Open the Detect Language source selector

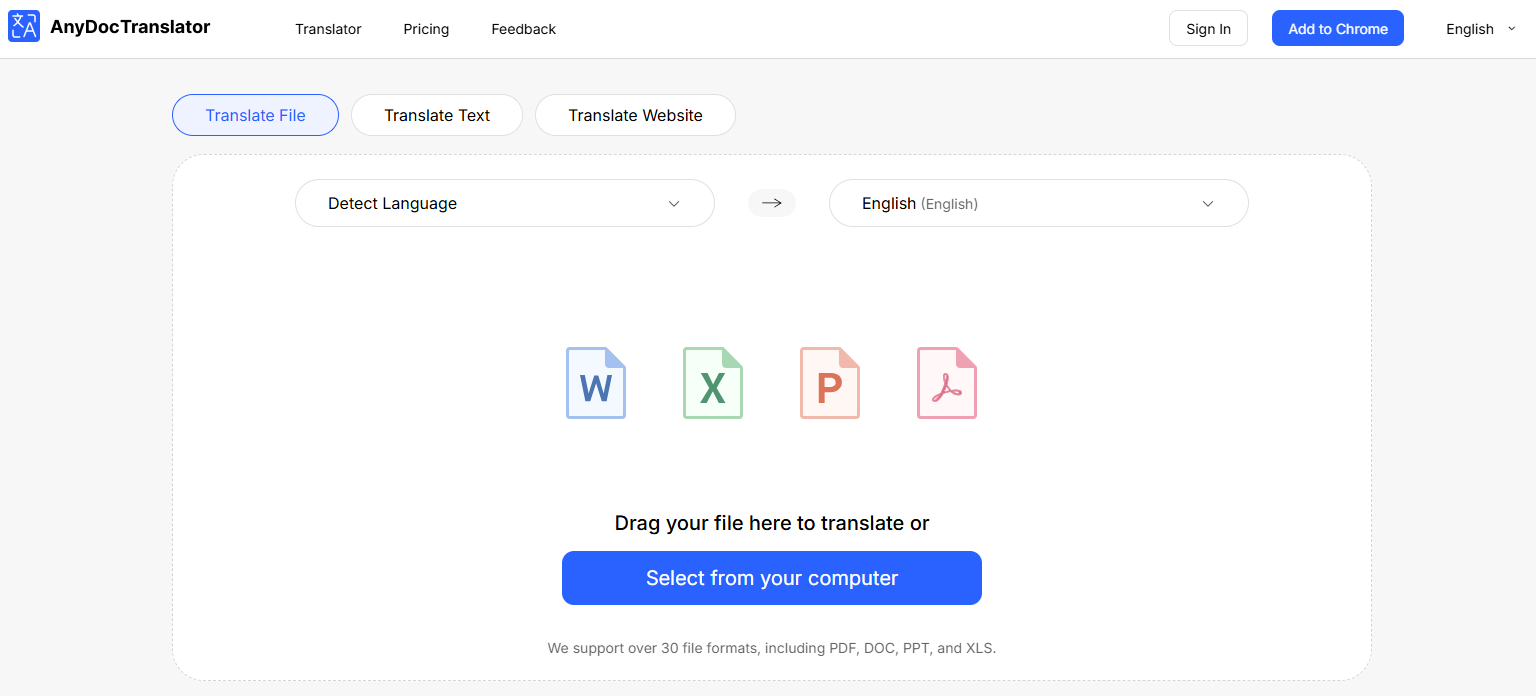pyautogui.click(x=504, y=203)
